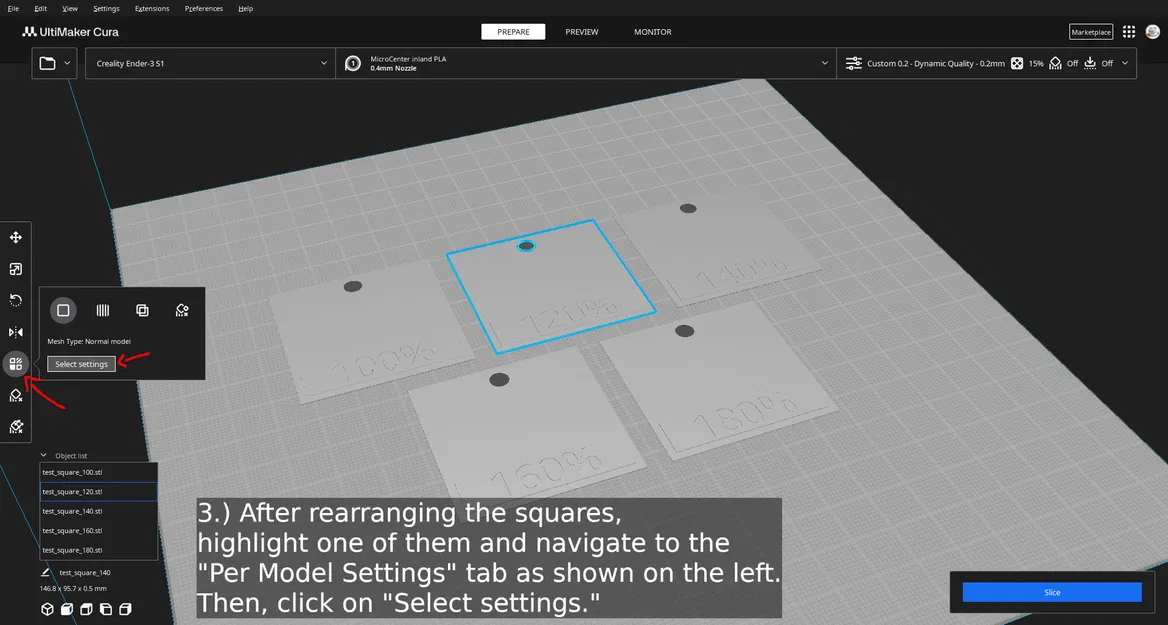
Task: Select the bottom-most tool in left toolbar
Action: coord(16,427)
